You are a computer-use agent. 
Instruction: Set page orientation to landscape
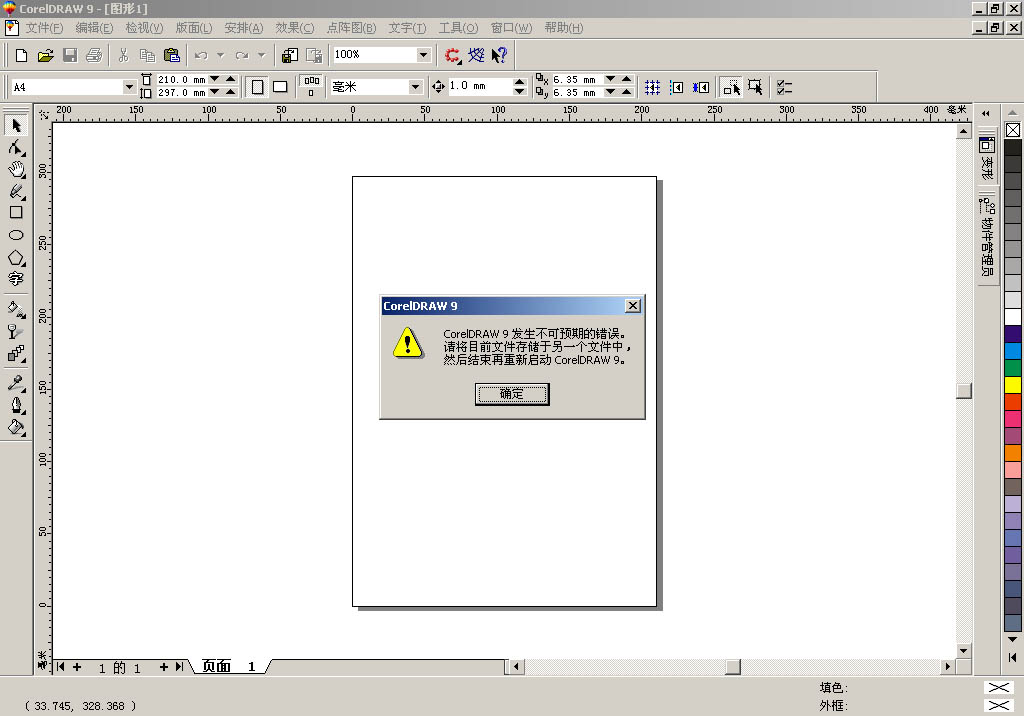280,87
